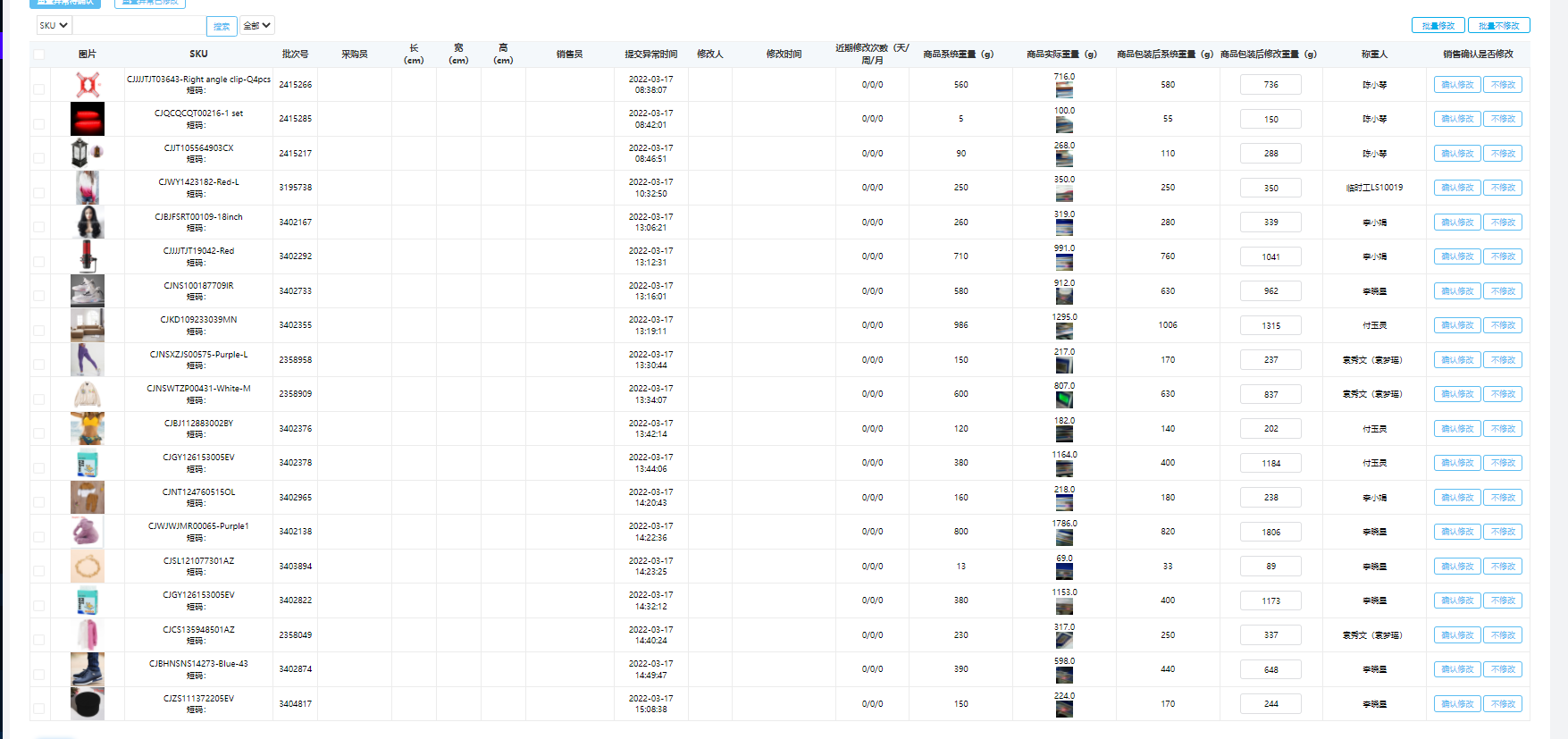Click 确认修改 for batch 2415266 row
Viewport: 1568px width, 739px height.
click(1457, 85)
